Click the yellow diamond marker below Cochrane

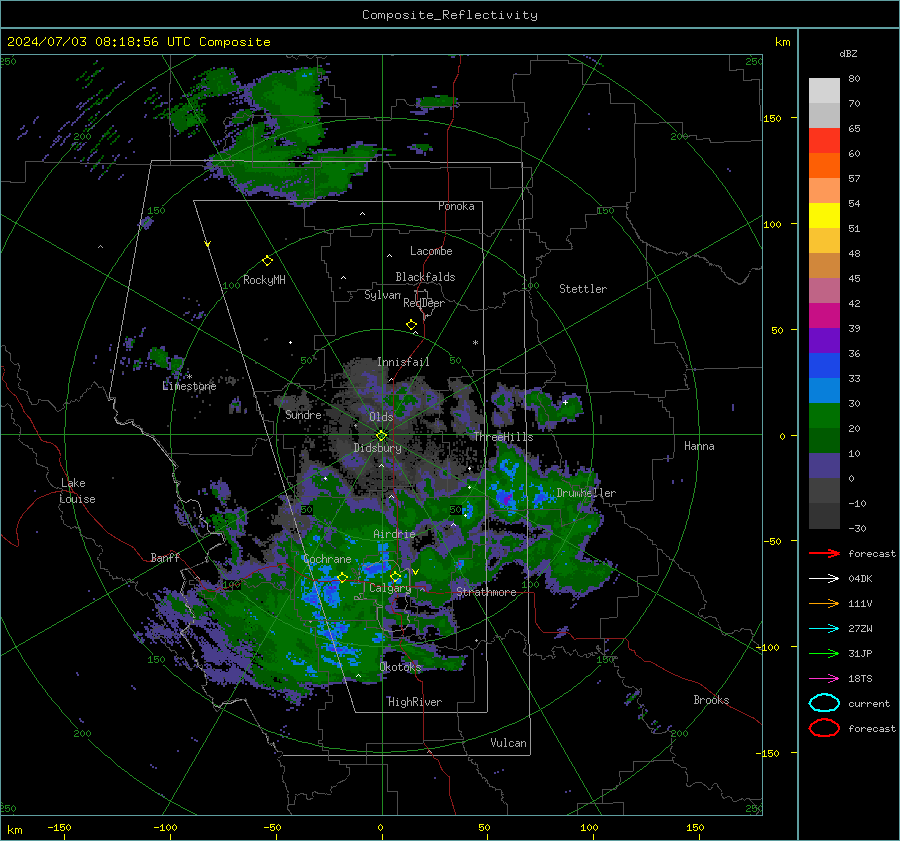[343, 577]
